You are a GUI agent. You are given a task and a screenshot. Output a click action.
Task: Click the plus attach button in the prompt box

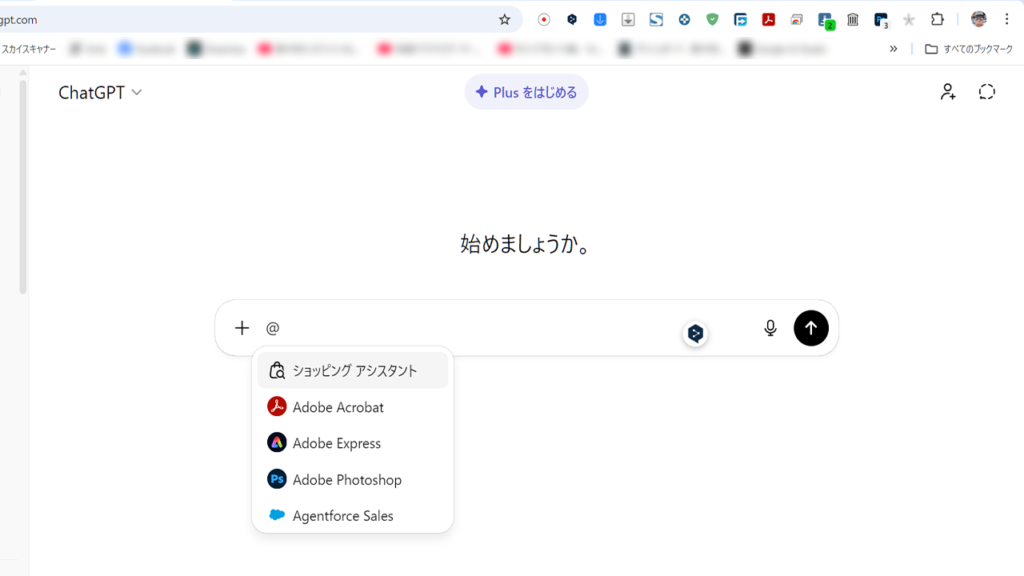[x=242, y=328]
